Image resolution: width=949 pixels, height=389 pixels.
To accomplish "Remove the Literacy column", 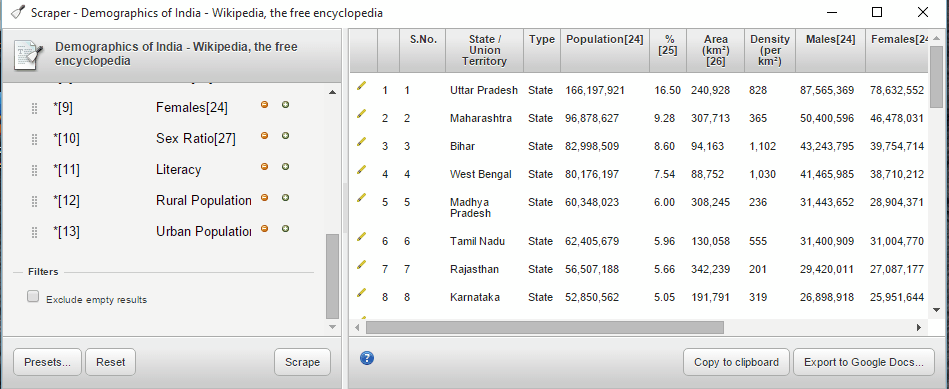I will tap(264, 166).
